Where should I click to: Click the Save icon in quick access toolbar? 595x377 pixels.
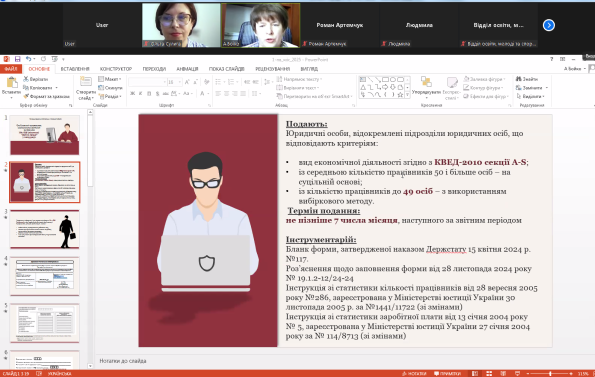[x=17, y=59]
